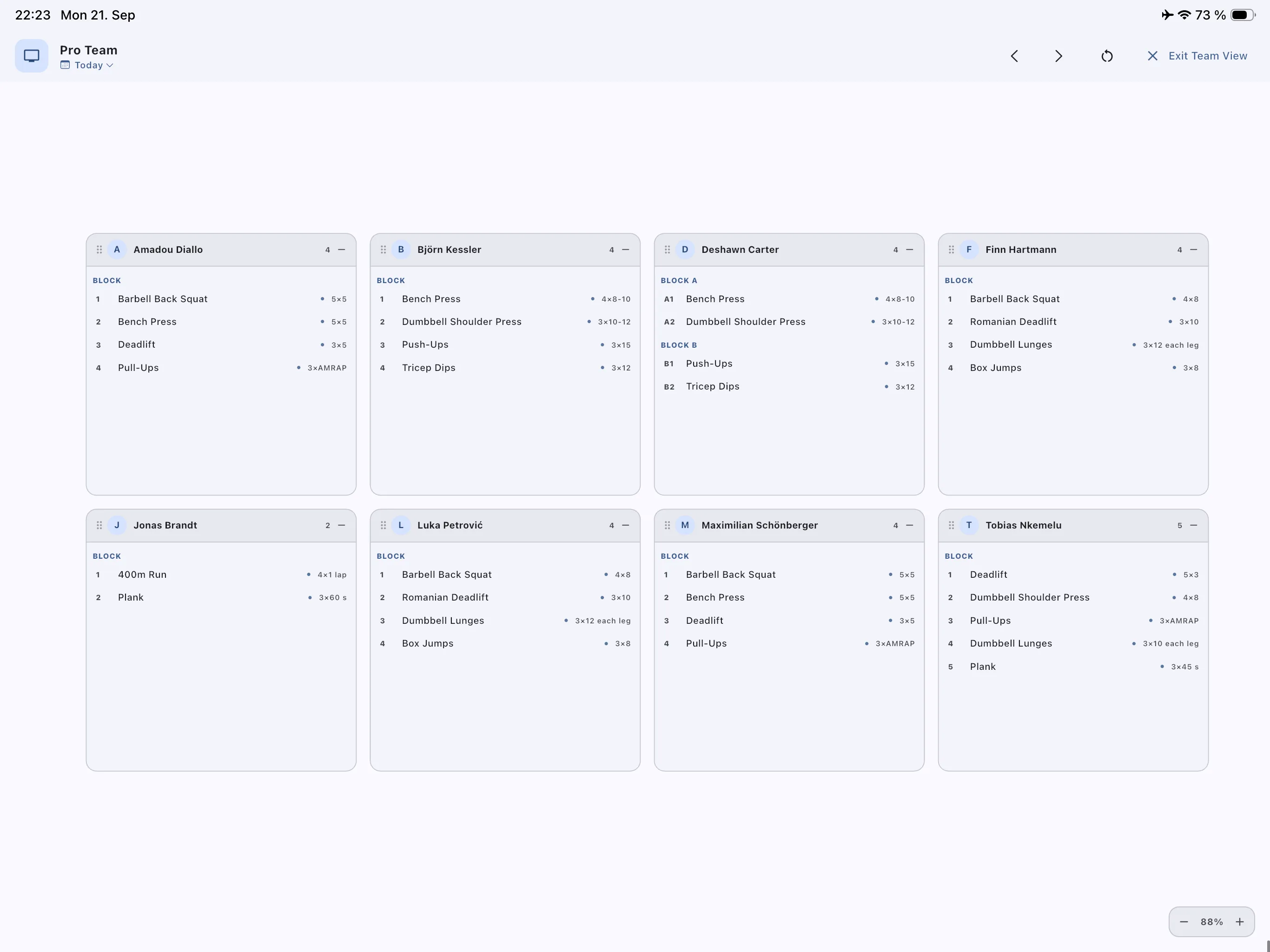This screenshot has height=952, width=1270.
Task: Select Amadou Diallo's name
Action: point(168,250)
